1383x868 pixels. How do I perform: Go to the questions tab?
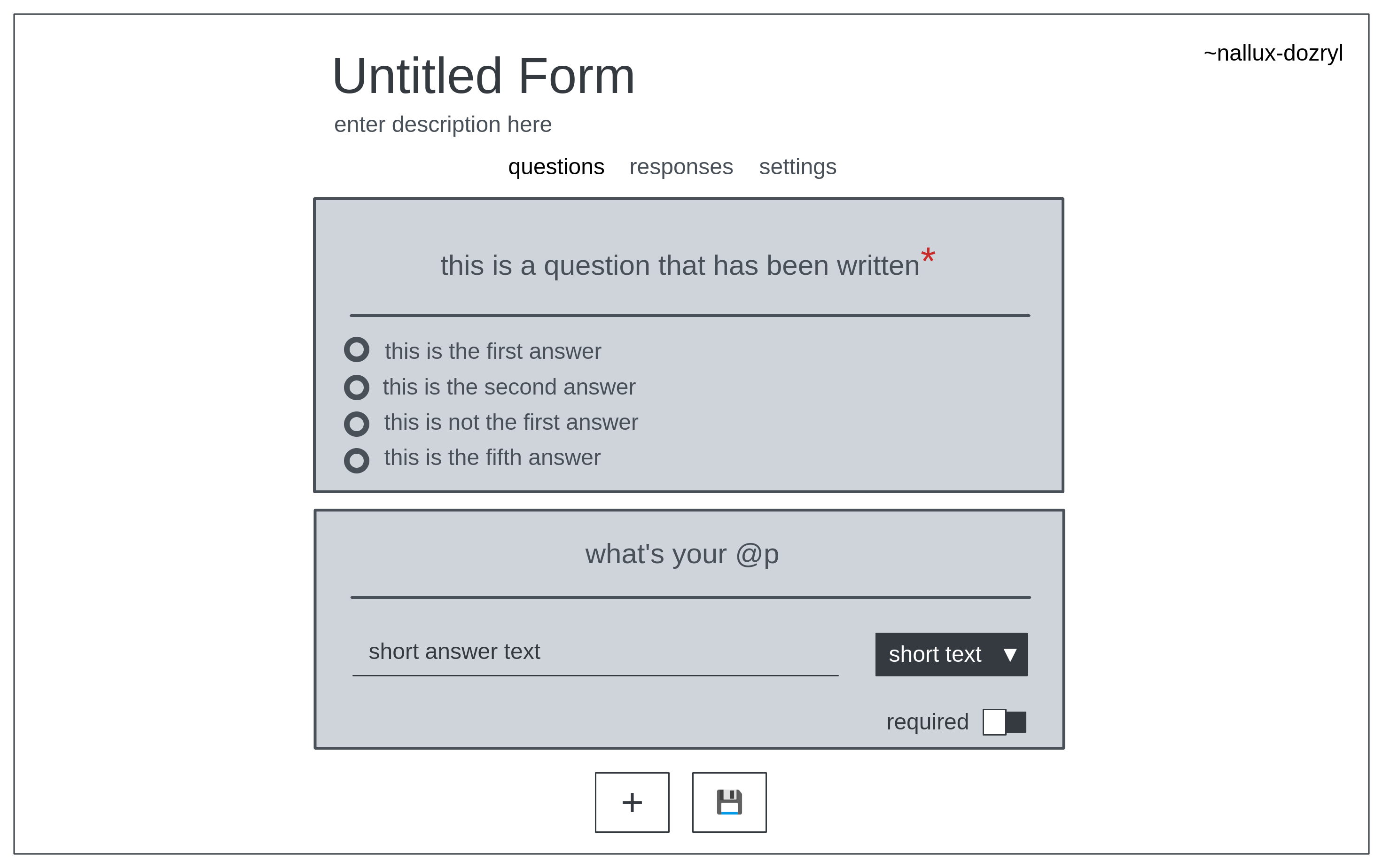tap(556, 167)
